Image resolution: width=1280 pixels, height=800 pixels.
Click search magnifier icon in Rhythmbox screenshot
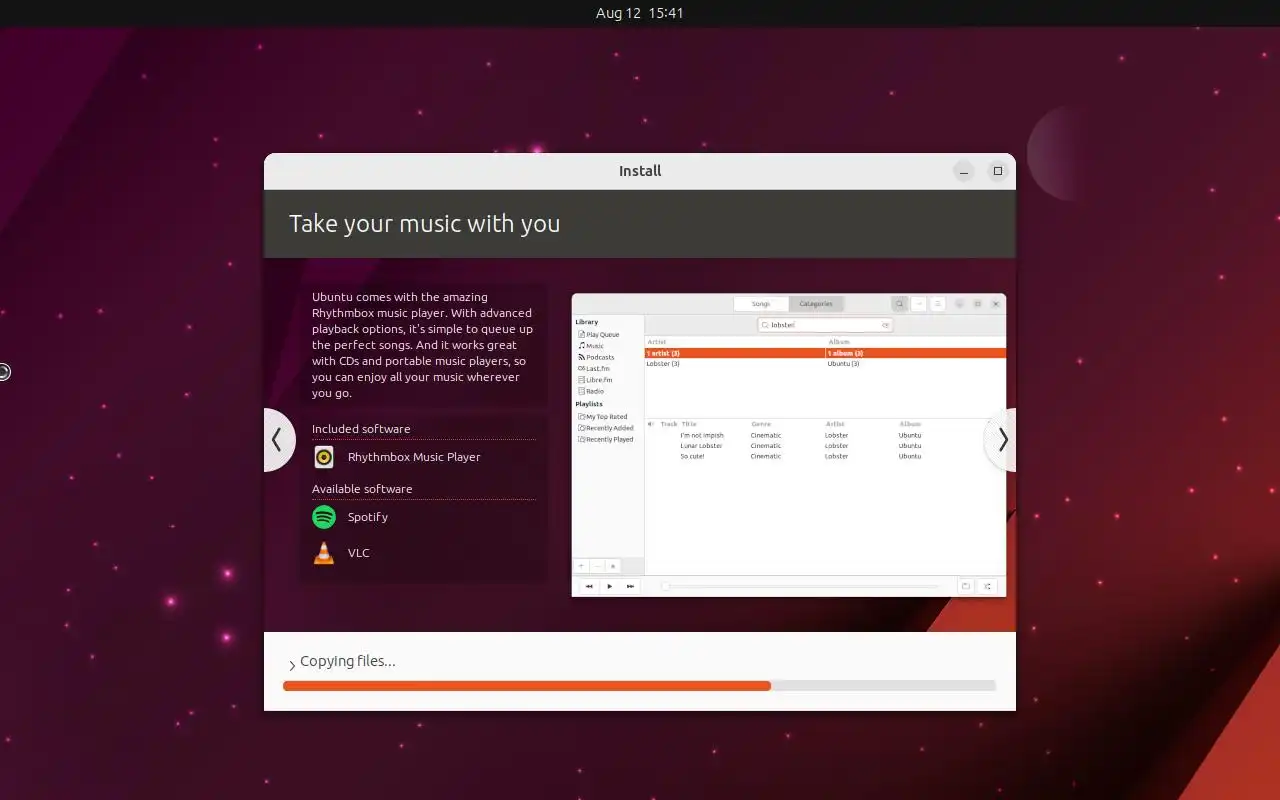coord(899,304)
